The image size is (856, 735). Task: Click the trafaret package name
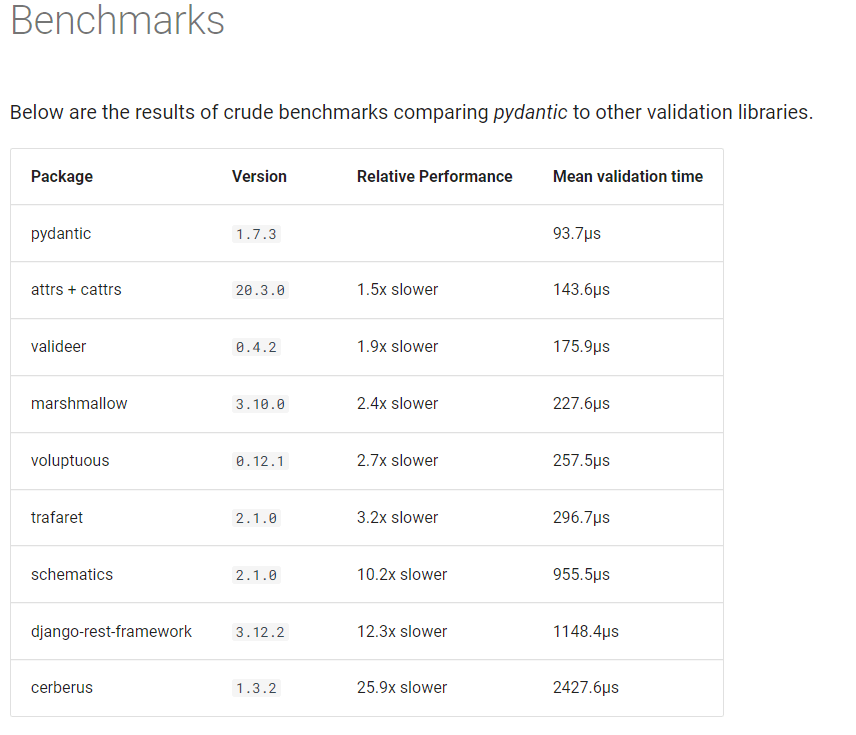tap(57, 518)
